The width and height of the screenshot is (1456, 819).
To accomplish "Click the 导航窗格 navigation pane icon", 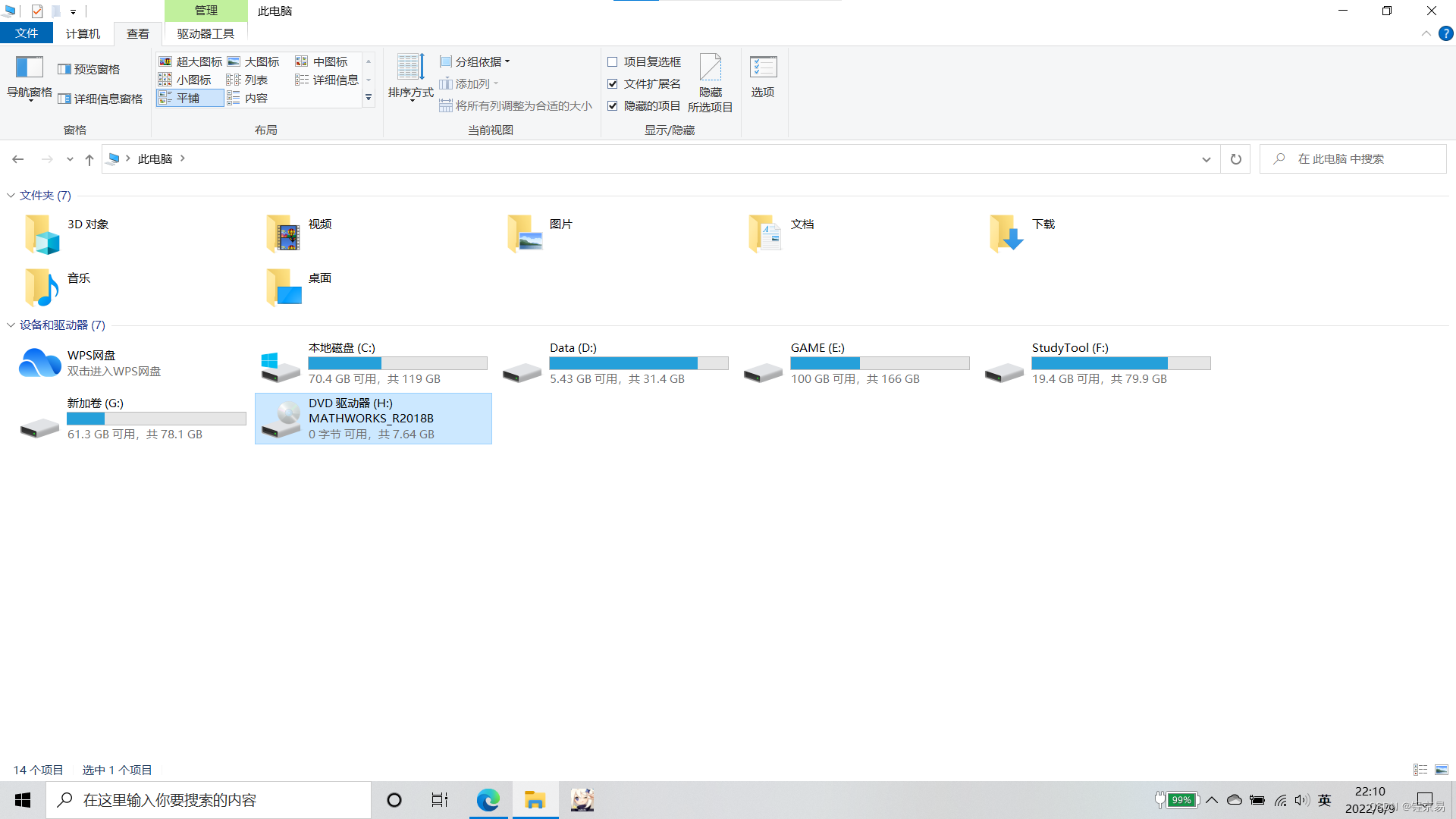I will 29,68.
